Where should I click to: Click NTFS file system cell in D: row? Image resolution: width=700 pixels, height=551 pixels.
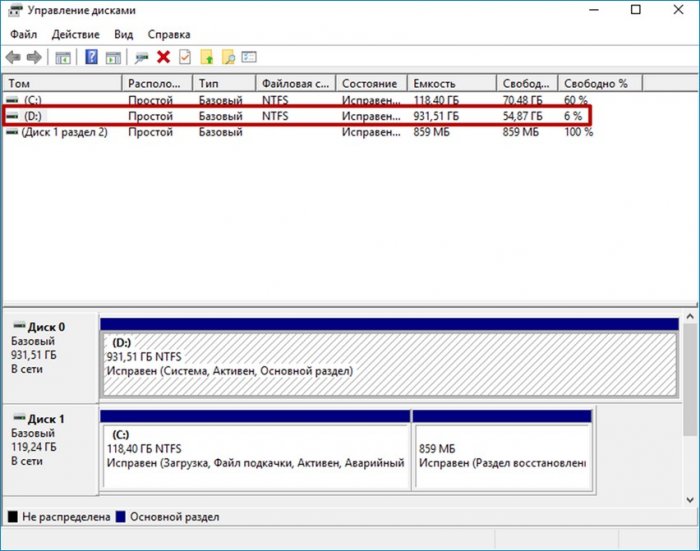coord(275,116)
